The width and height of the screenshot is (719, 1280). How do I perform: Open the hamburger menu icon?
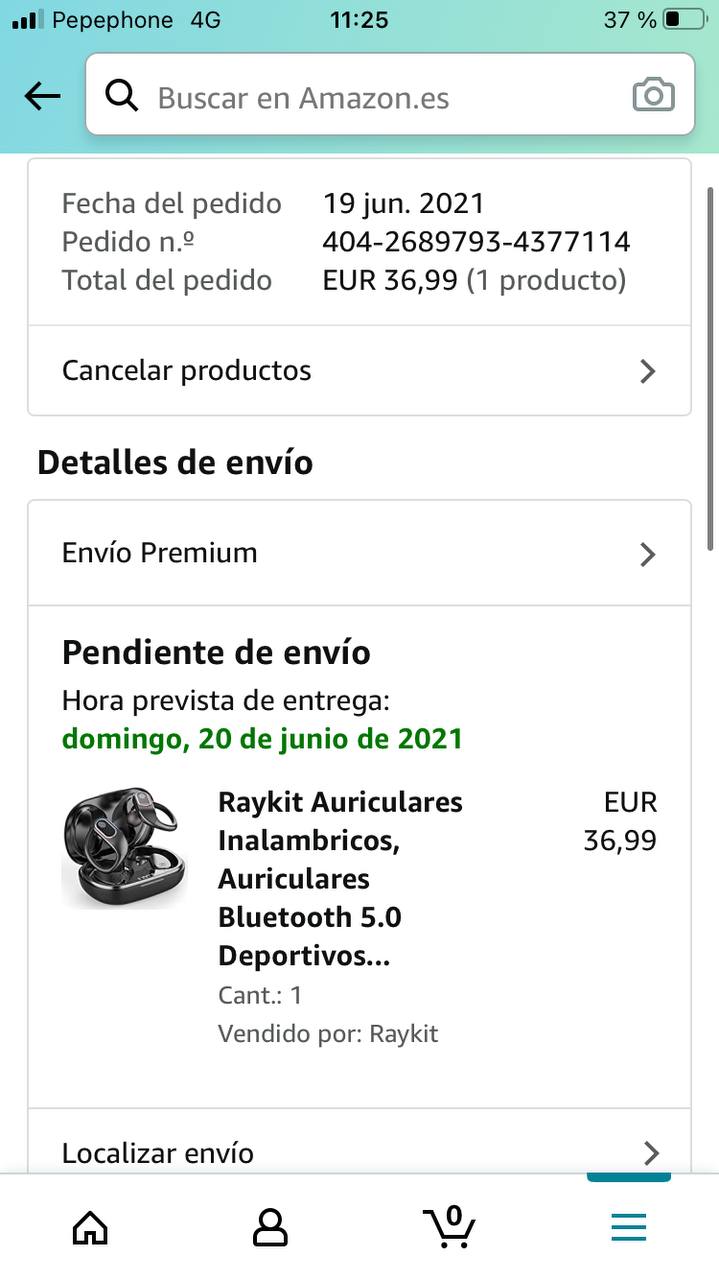(x=629, y=1227)
